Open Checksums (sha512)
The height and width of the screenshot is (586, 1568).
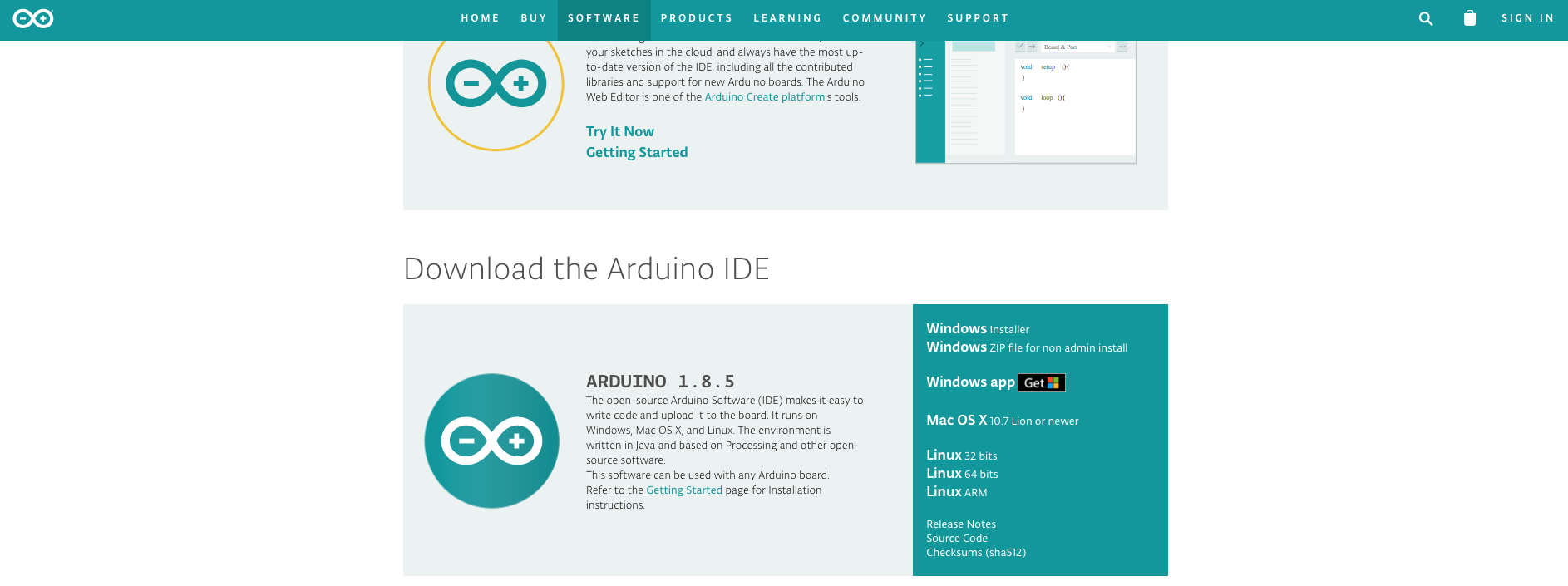[976, 553]
